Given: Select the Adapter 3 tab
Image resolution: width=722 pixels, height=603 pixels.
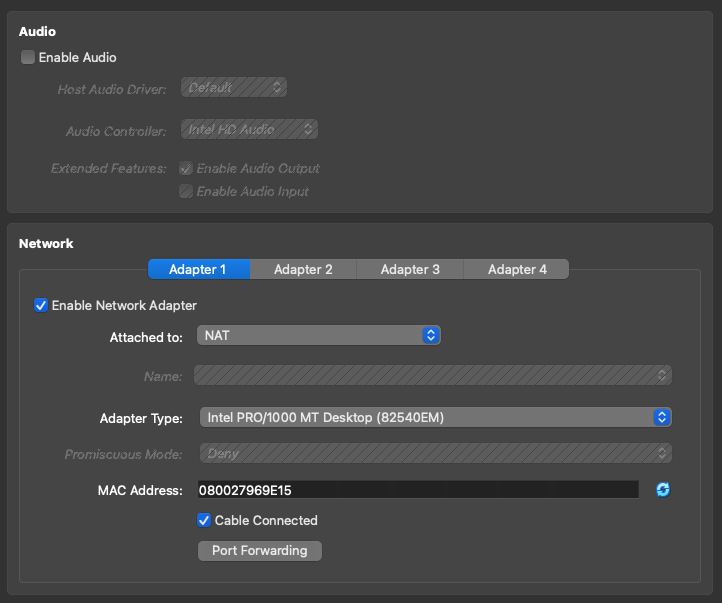Looking at the screenshot, I should tap(410, 269).
